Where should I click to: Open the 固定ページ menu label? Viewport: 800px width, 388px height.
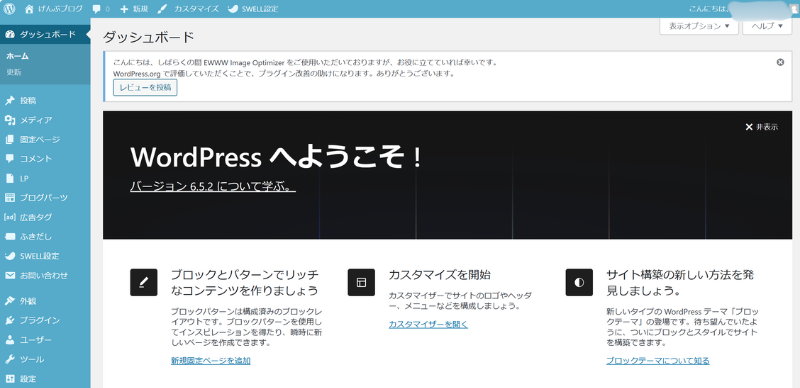click(40, 139)
